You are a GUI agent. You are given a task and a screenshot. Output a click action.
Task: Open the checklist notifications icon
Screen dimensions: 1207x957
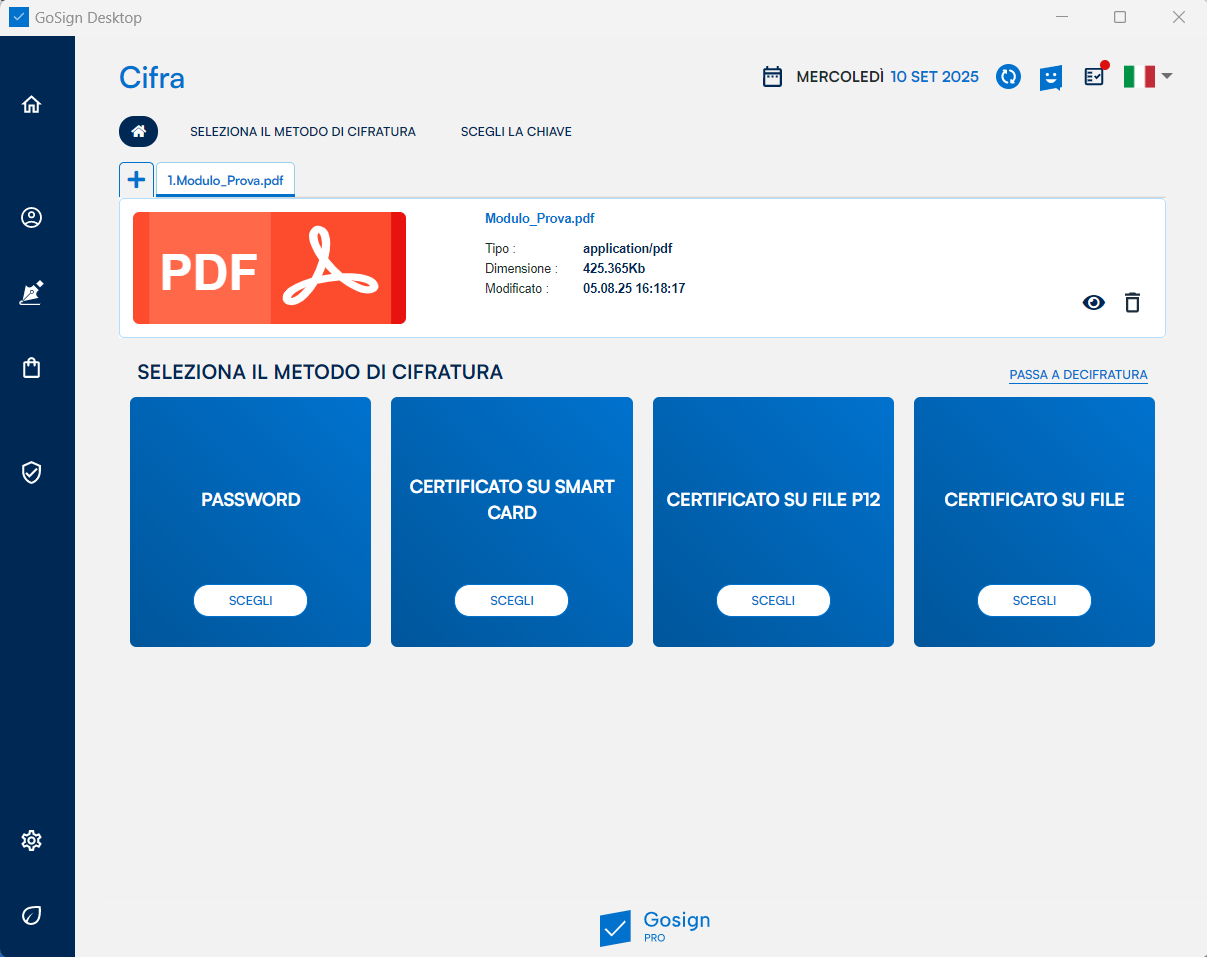click(1095, 77)
